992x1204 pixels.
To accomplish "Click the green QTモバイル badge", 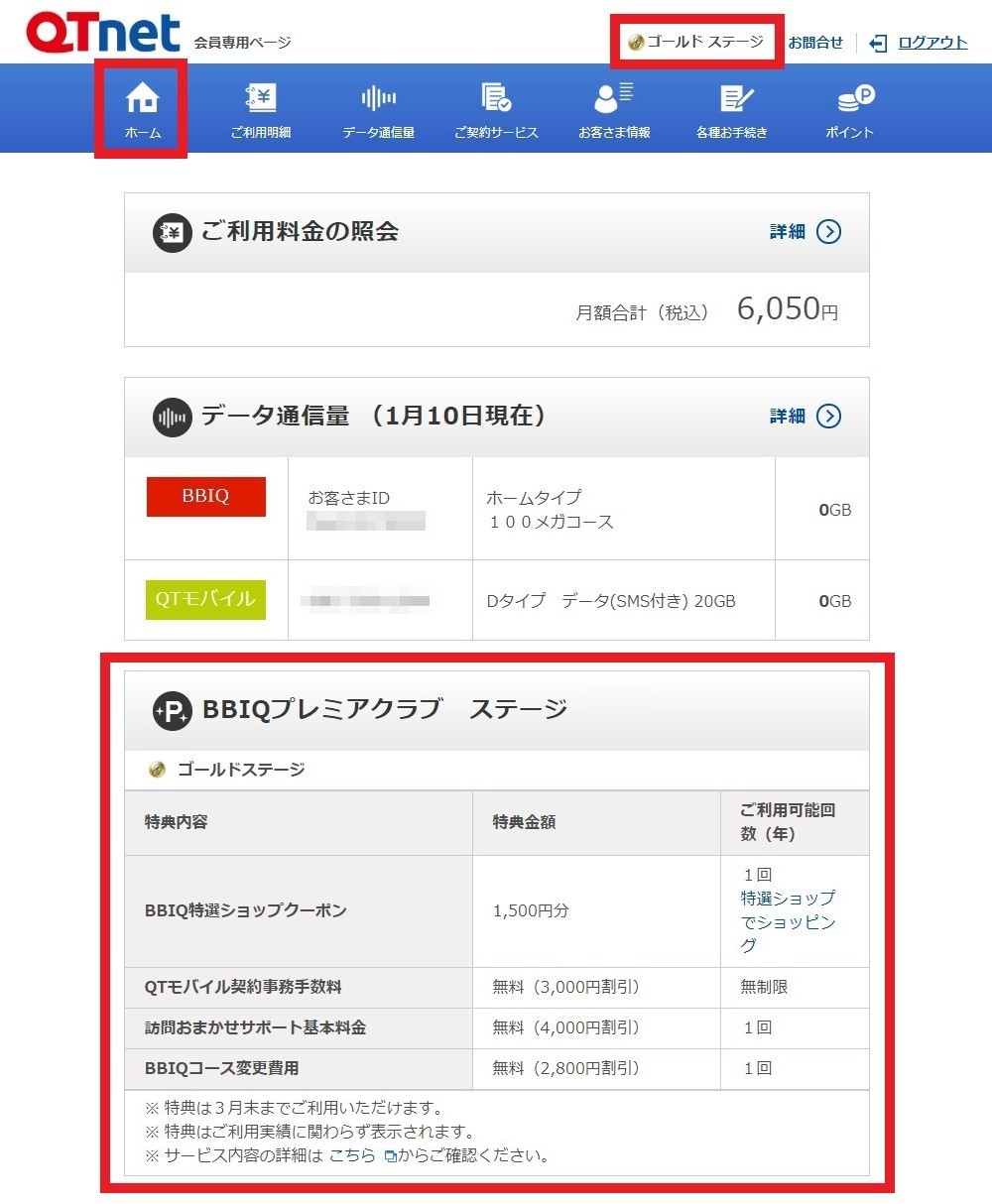I will pyautogui.click(x=206, y=600).
